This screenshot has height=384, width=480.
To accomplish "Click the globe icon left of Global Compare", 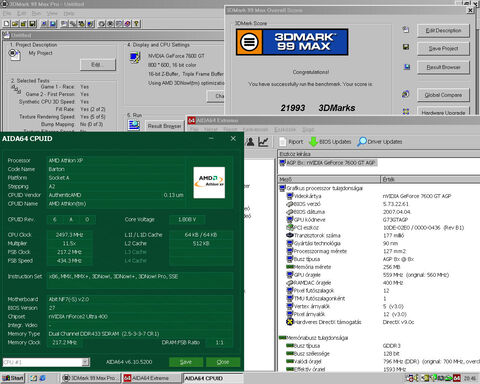I will click(406, 94).
